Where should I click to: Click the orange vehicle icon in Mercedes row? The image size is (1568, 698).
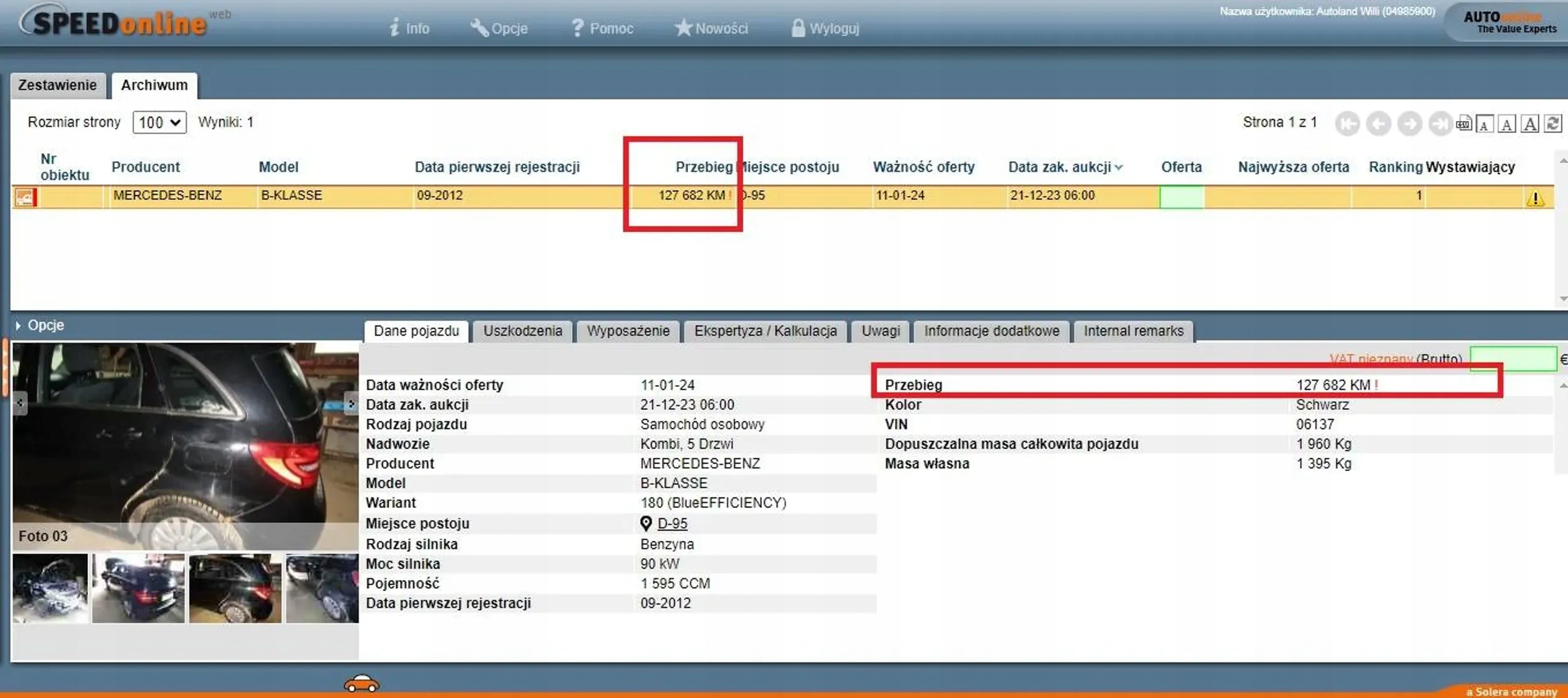click(25, 198)
